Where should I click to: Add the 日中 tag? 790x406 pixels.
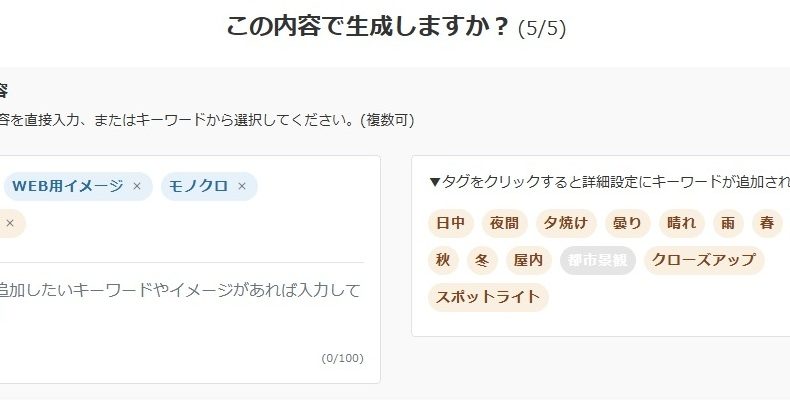(450, 223)
